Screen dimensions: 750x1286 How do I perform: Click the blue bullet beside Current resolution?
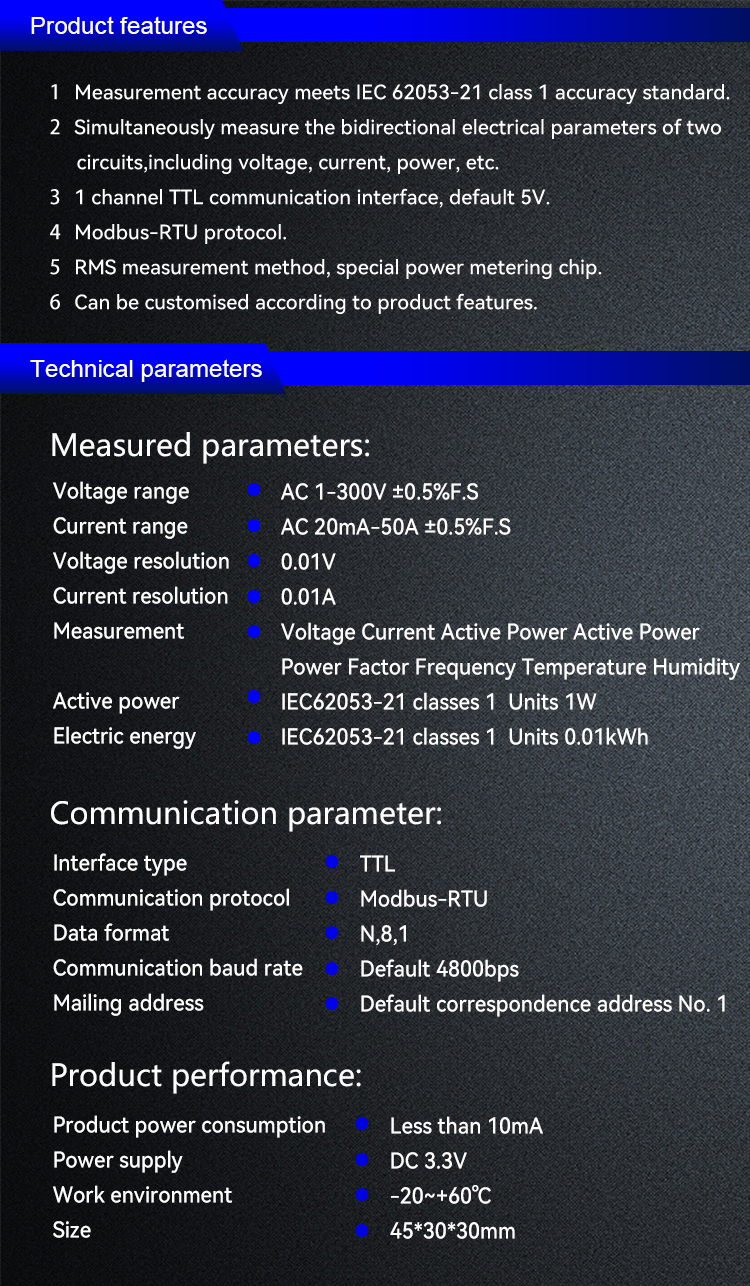pyautogui.click(x=254, y=597)
